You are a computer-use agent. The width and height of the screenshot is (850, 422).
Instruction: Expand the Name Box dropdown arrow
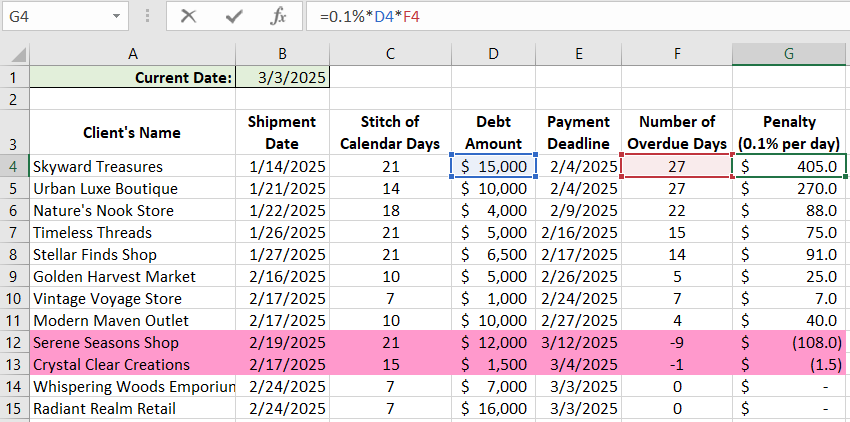pos(118,17)
